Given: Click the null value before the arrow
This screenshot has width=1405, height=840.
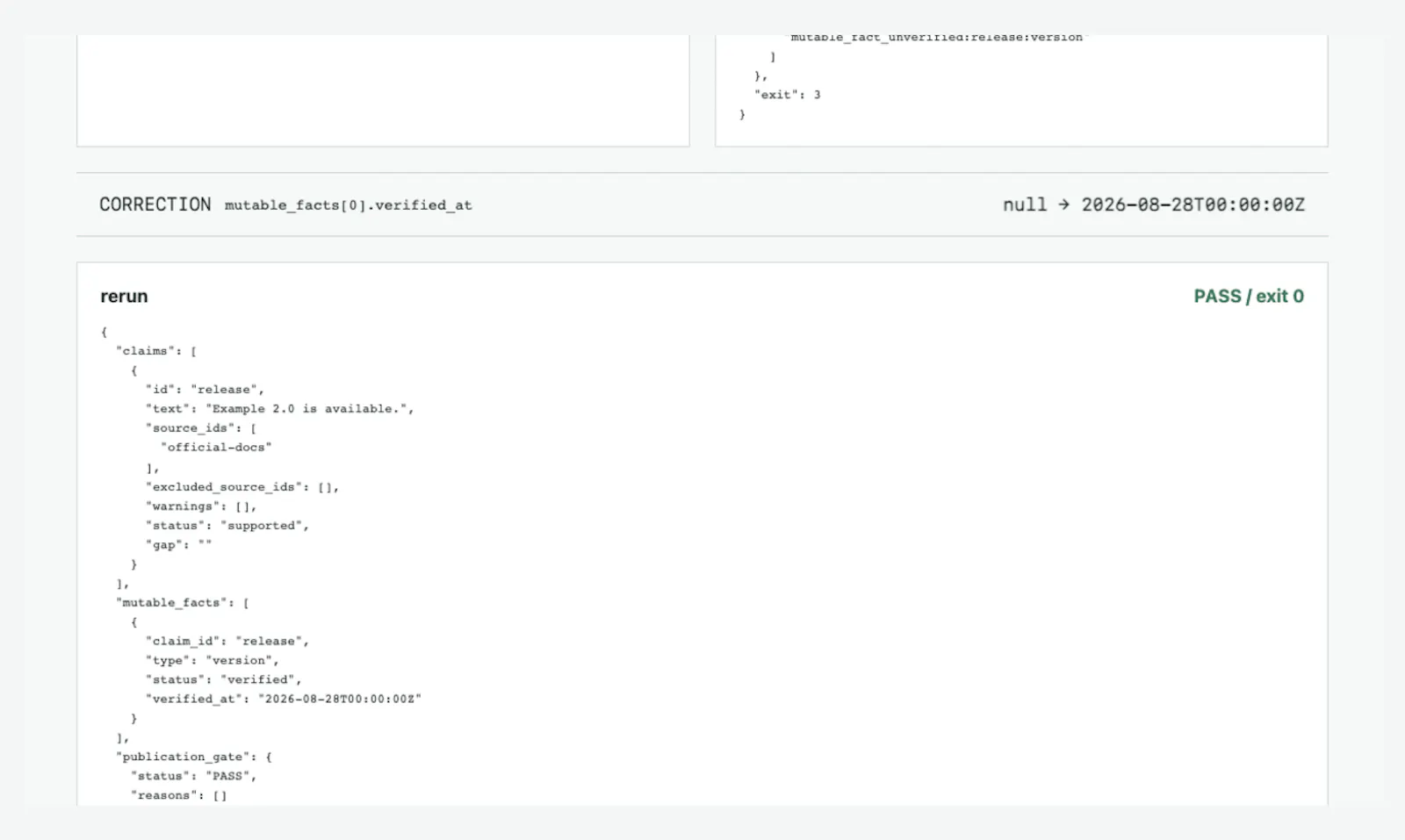Looking at the screenshot, I should (1025, 205).
